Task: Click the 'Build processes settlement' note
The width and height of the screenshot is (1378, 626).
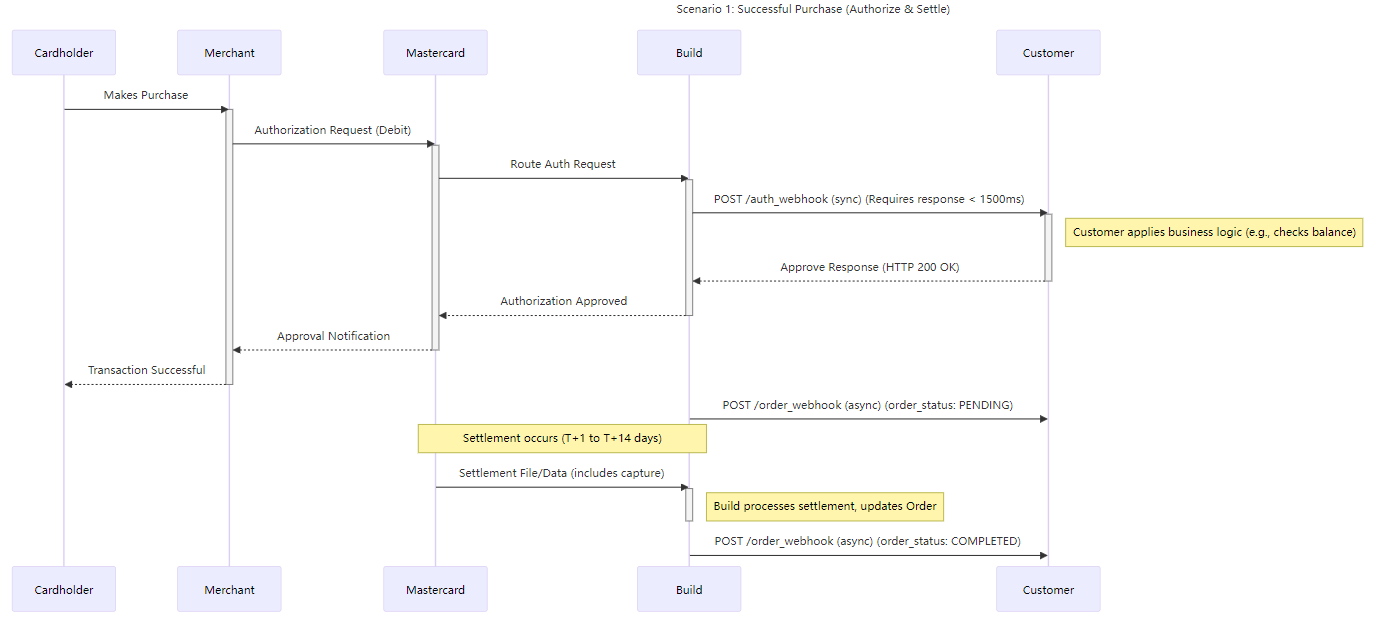Action: 825,506
